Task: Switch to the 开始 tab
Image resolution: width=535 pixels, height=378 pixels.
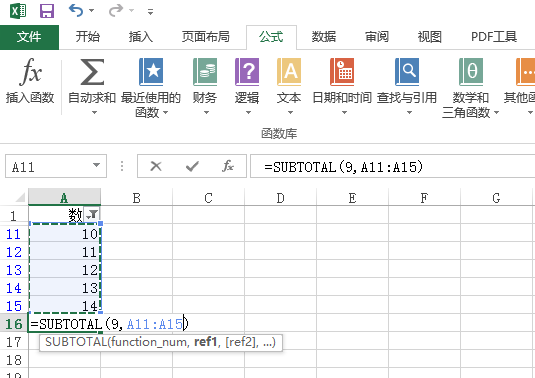Action: (x=88, y=37)
